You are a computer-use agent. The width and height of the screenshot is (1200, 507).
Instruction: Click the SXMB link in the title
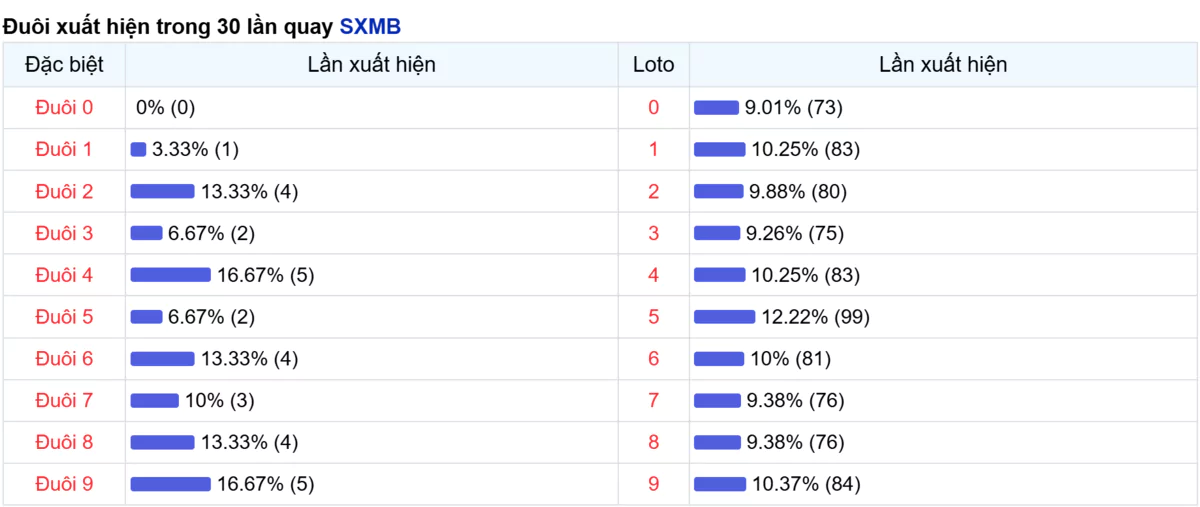[370, 26]
